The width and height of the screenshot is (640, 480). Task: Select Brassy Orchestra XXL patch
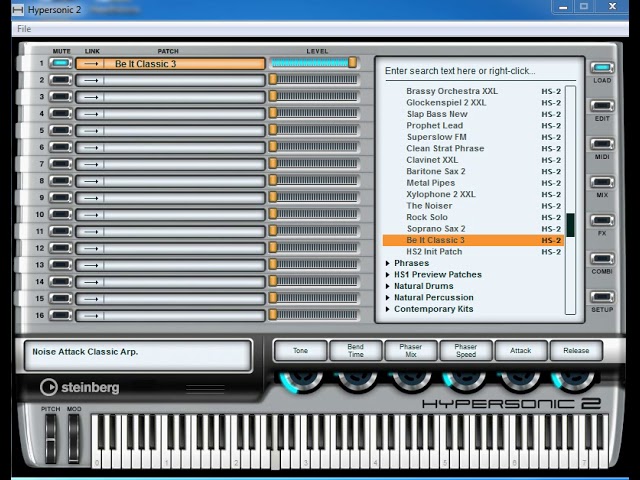(x=473, y=91)
